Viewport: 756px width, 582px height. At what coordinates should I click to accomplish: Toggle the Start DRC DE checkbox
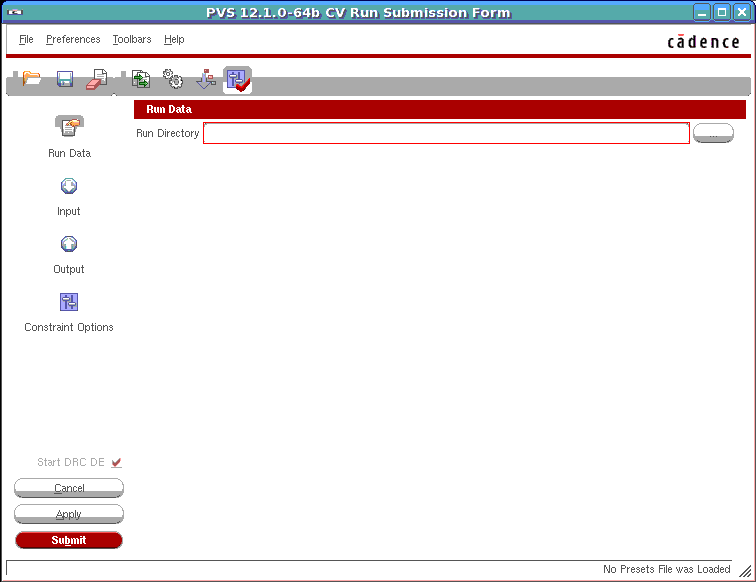click(x=116, y=462)
